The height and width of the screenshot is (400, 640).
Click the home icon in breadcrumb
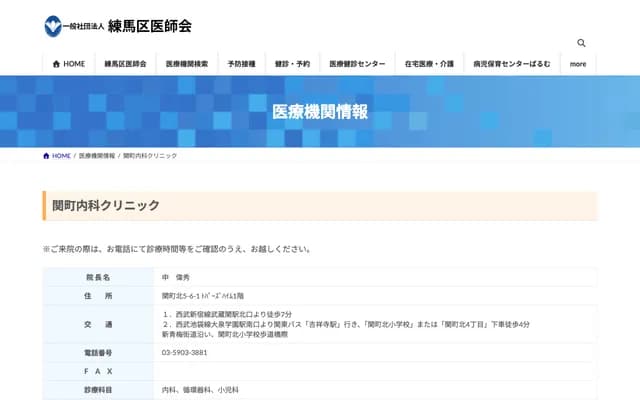click(x=46, y=156)
